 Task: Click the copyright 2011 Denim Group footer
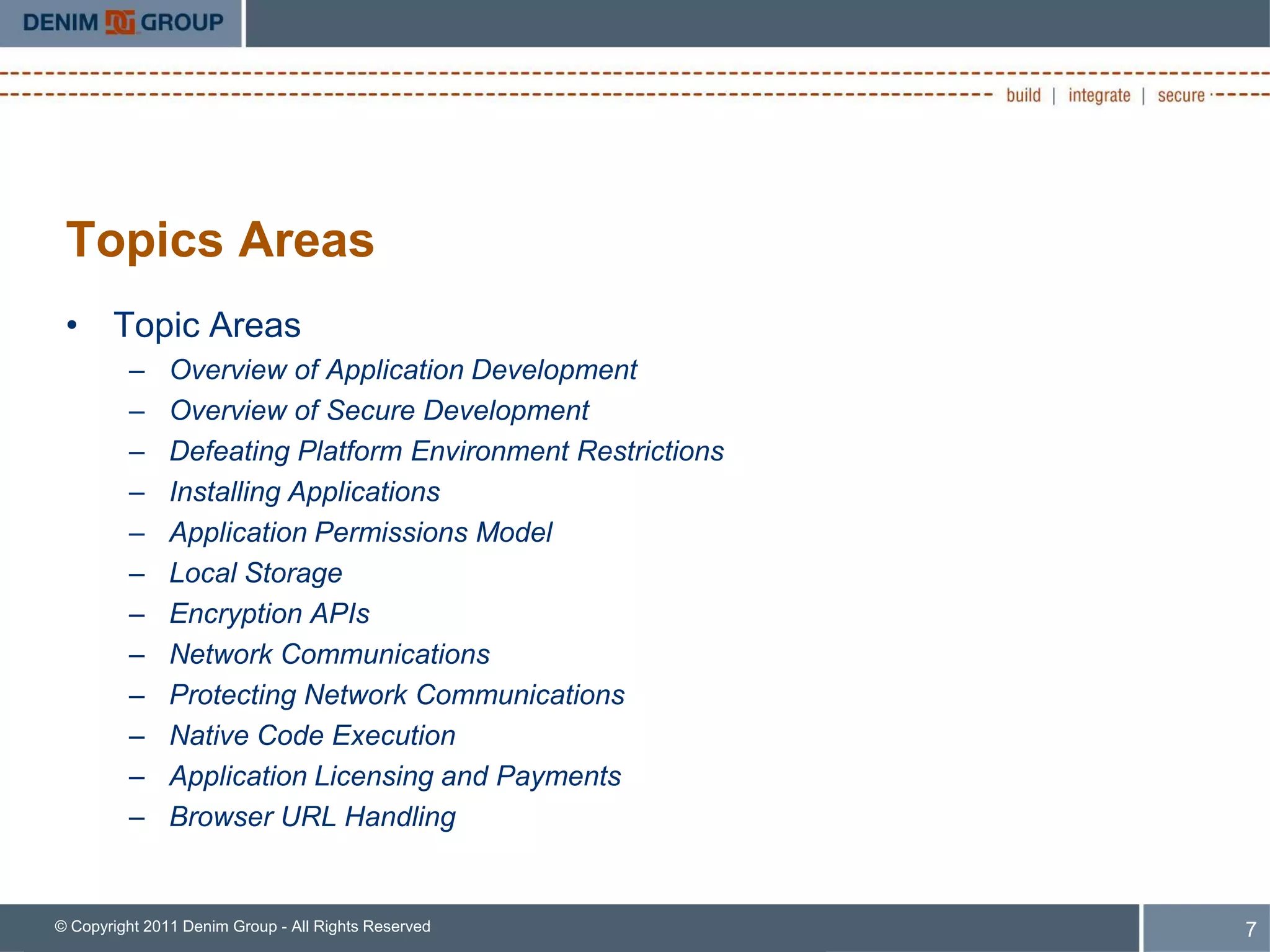pyautogui.click(x=242, y=927)
